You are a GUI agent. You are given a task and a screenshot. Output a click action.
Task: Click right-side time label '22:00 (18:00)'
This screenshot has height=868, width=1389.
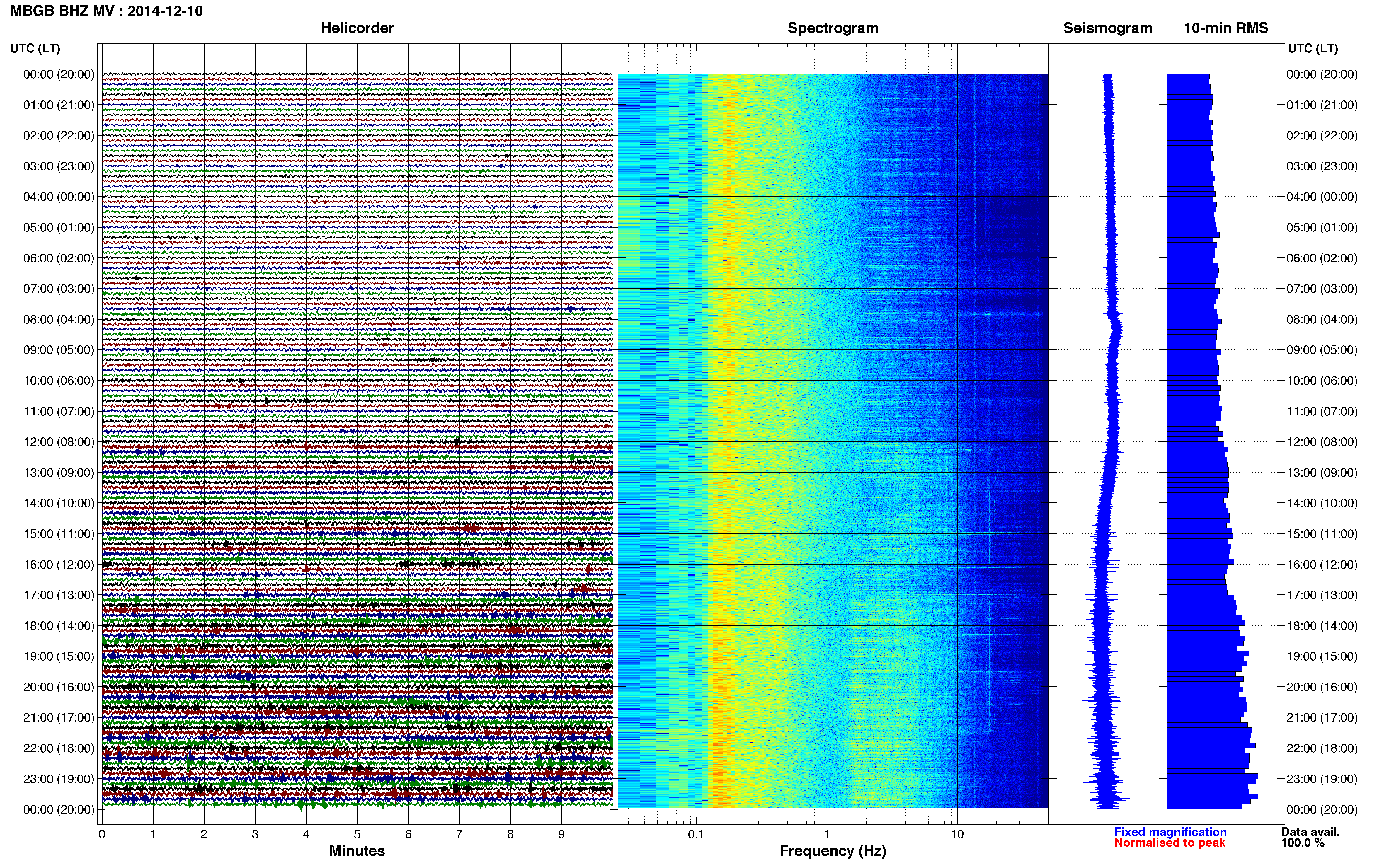coord(1322,748)
